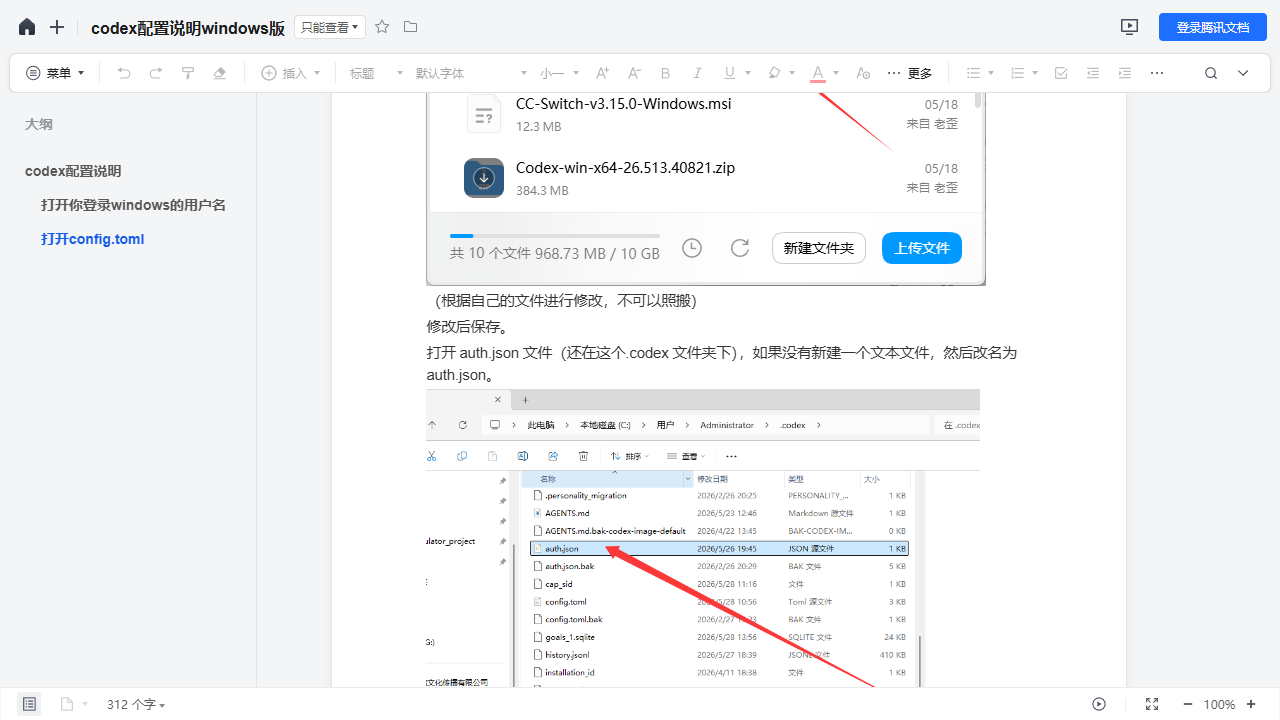Zoom out with minus button

(1187, 704)
